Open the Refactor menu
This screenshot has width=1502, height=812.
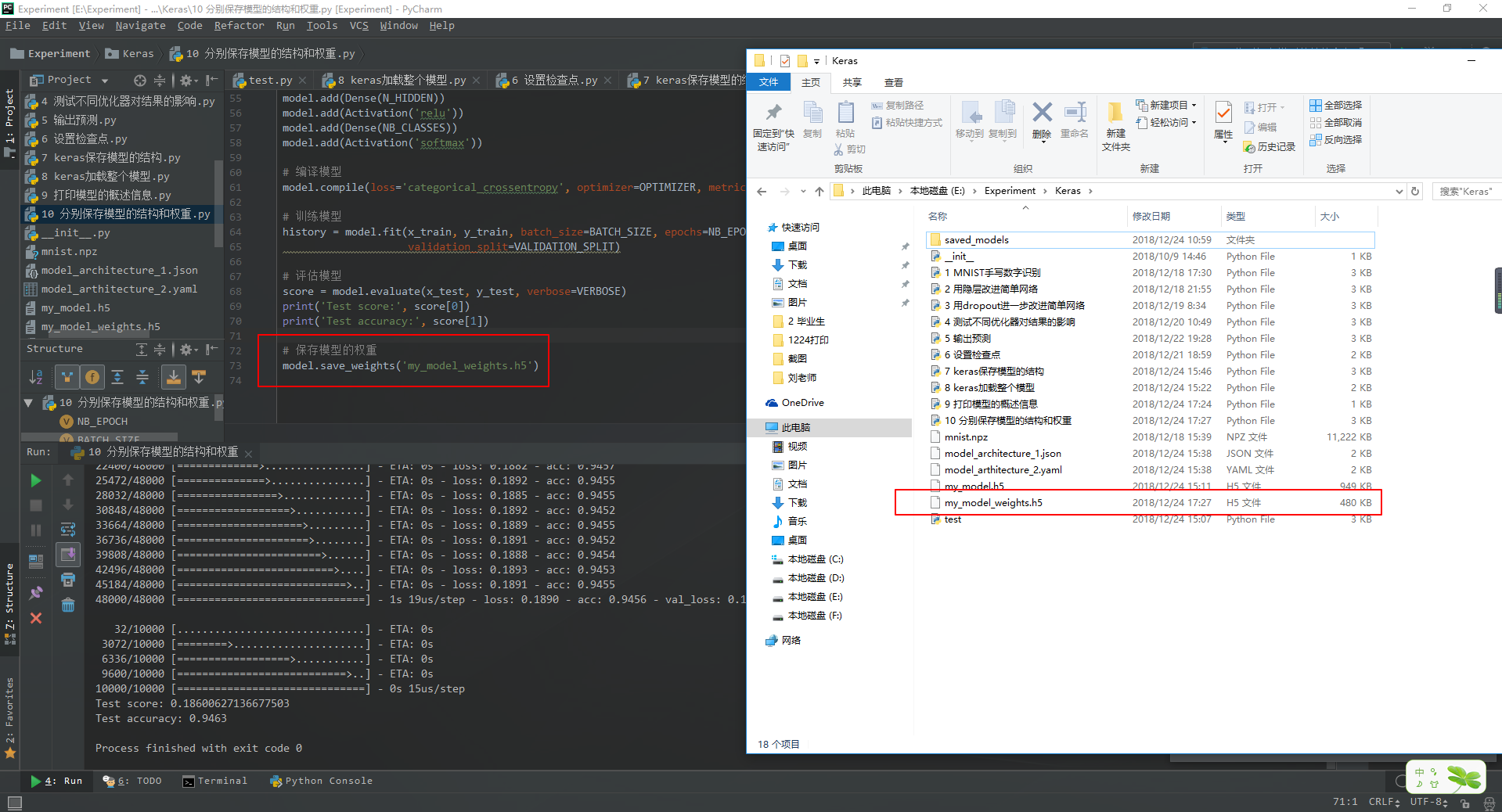coord(239,25)
